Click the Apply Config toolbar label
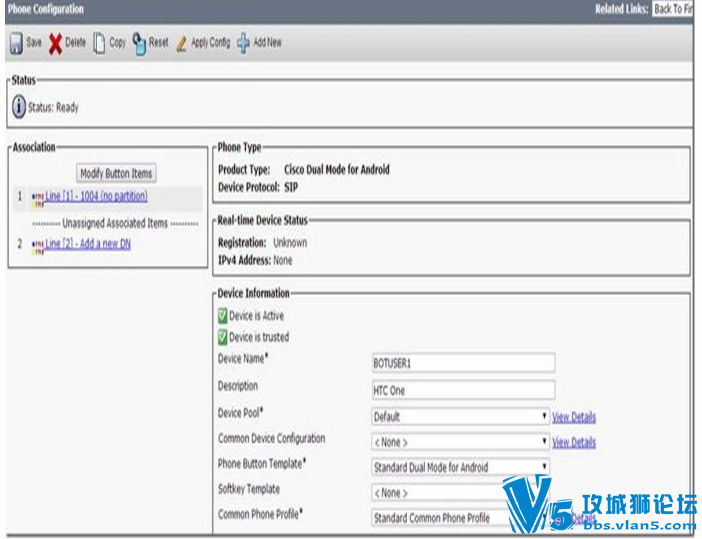The width and height of the screenshot is (702, 539). [210, 43]
